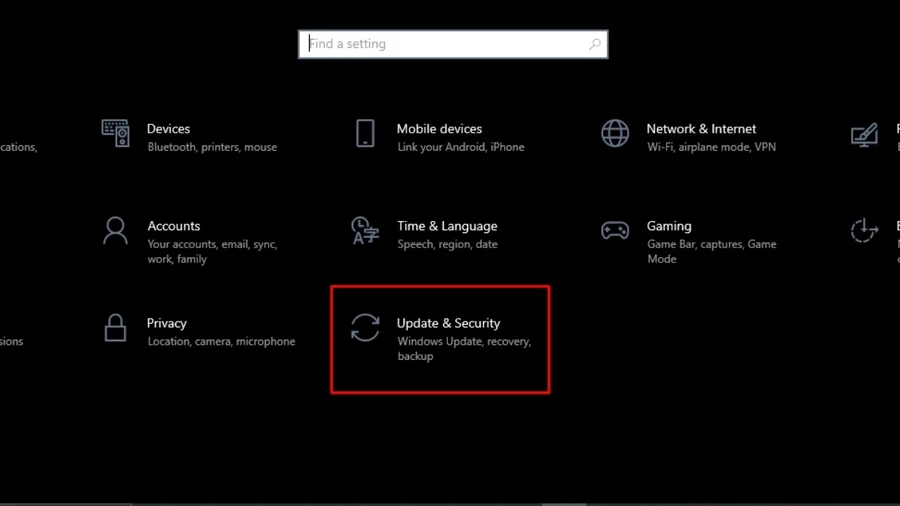Focus the Find a setting search field

point(453,44)
